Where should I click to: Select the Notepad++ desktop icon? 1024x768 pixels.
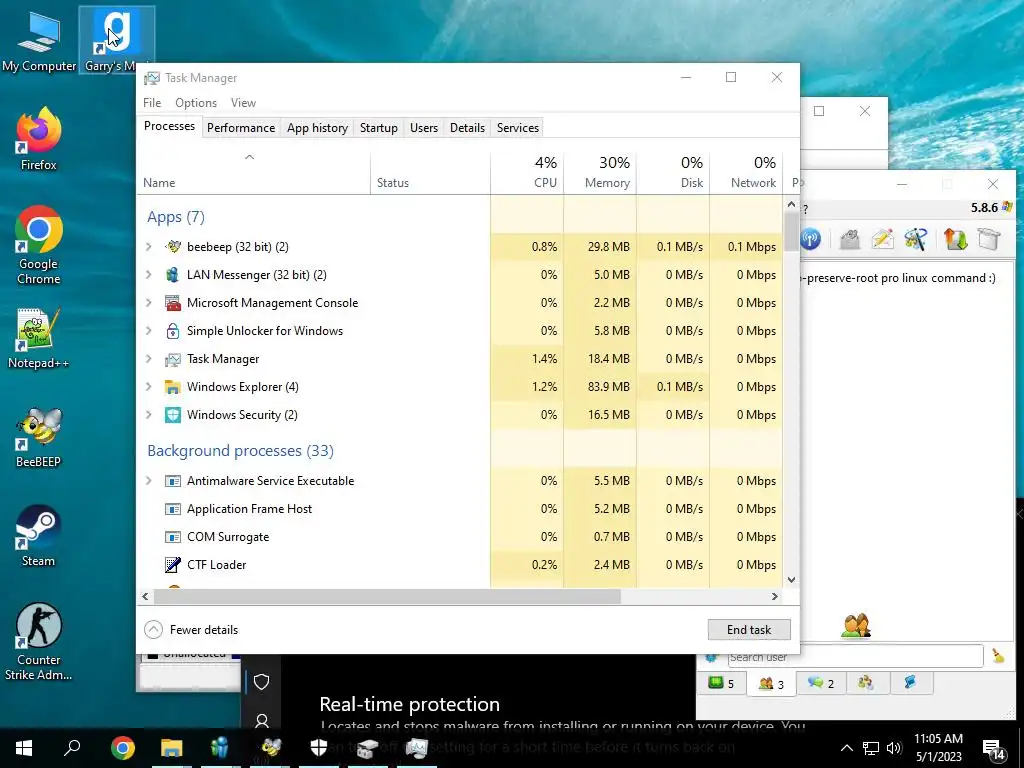tap(39, 338)
